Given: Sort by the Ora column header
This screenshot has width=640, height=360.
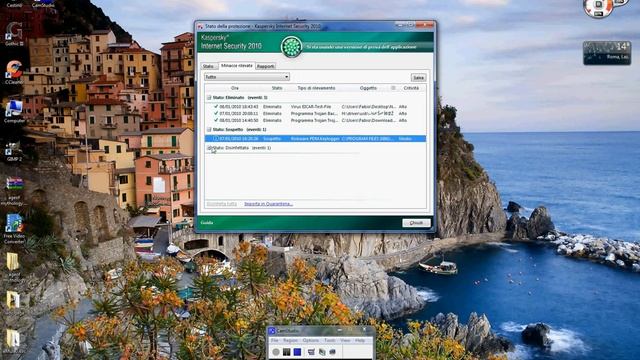Looking at the screenshot, I should pos(235,88).
